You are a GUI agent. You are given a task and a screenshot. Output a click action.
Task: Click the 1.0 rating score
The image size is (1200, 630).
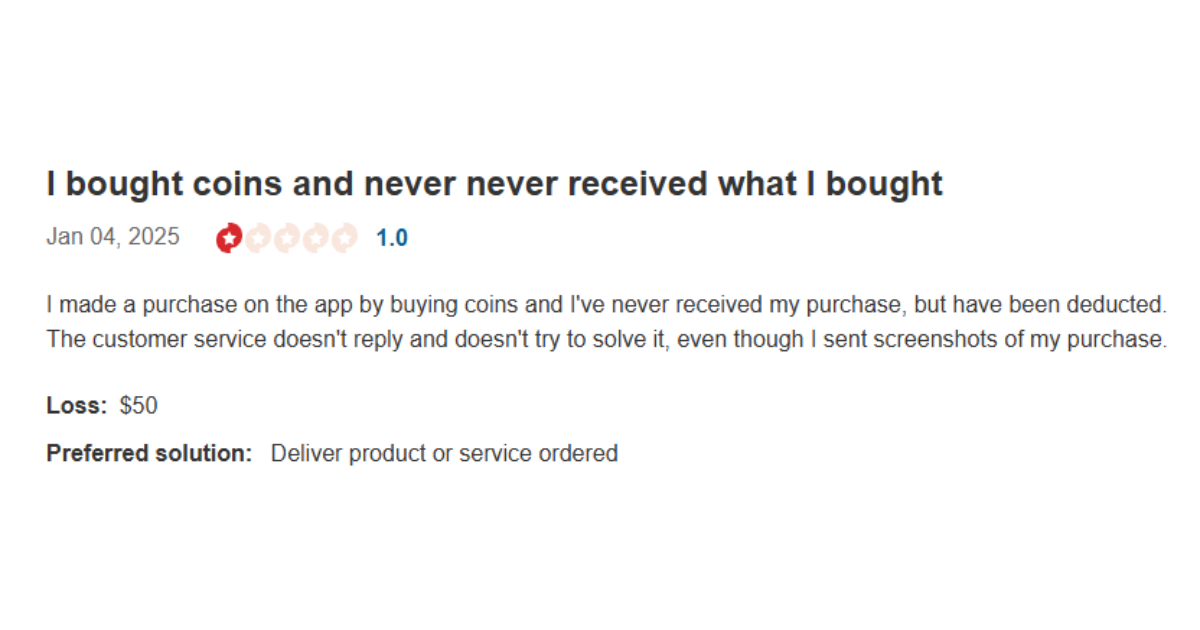(392, 238)
